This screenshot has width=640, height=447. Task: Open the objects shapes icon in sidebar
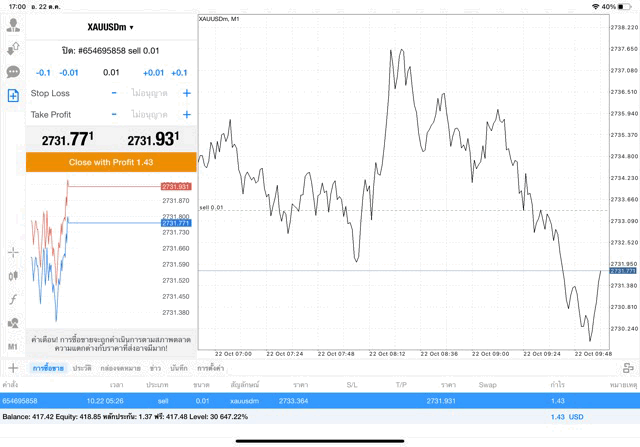13,323
